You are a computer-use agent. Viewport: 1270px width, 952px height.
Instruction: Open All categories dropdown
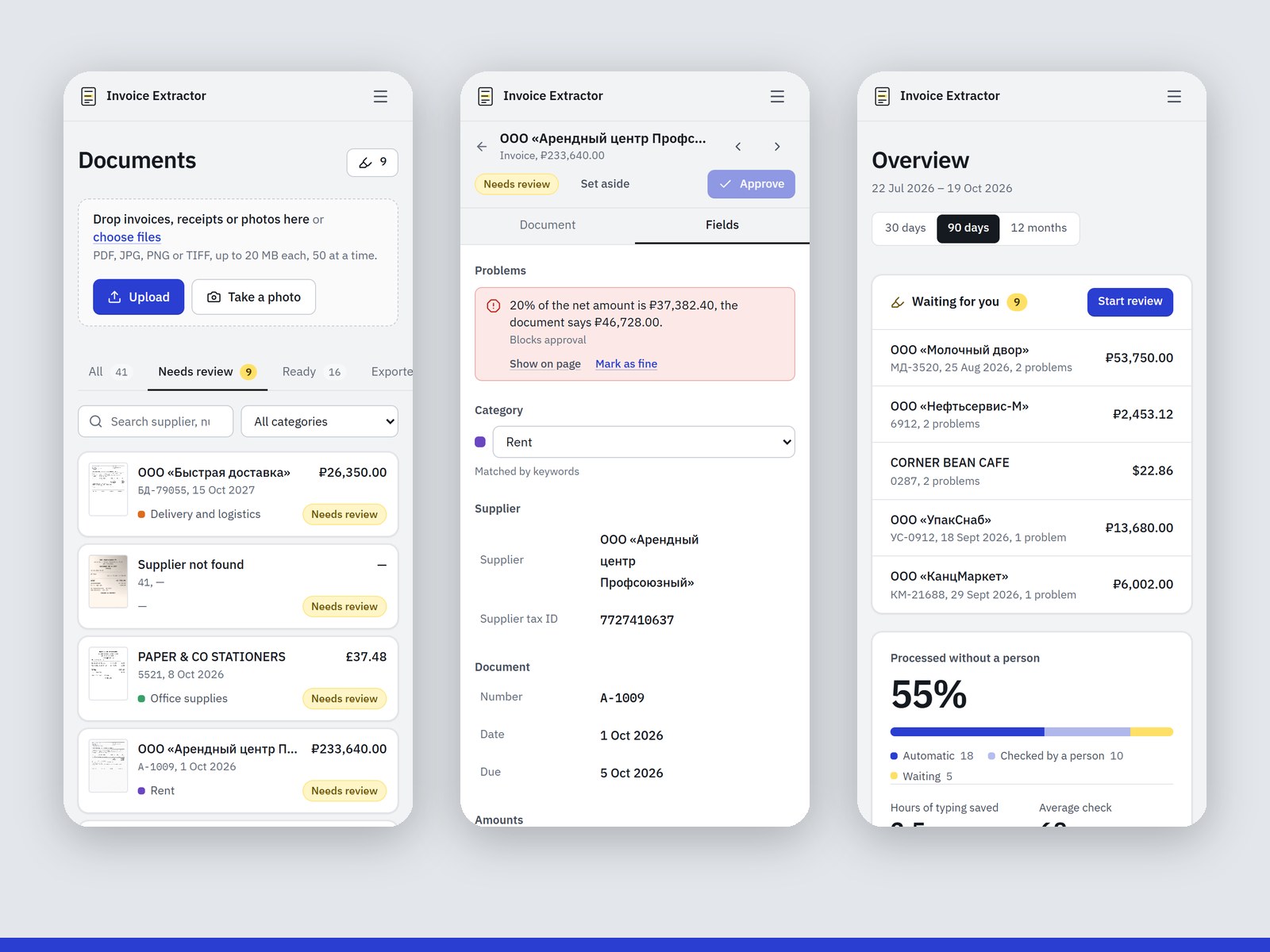[x=320, y=421]
